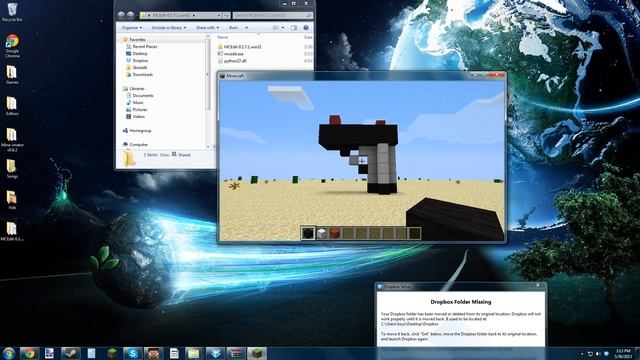Open the clock and date in the taskbar

point(623,353)
